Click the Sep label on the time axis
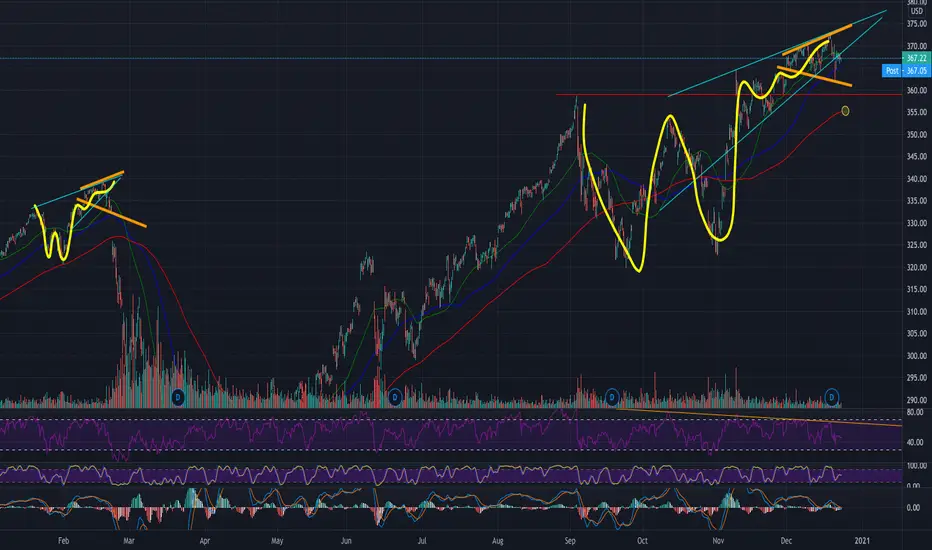 [x=570, y=540]
